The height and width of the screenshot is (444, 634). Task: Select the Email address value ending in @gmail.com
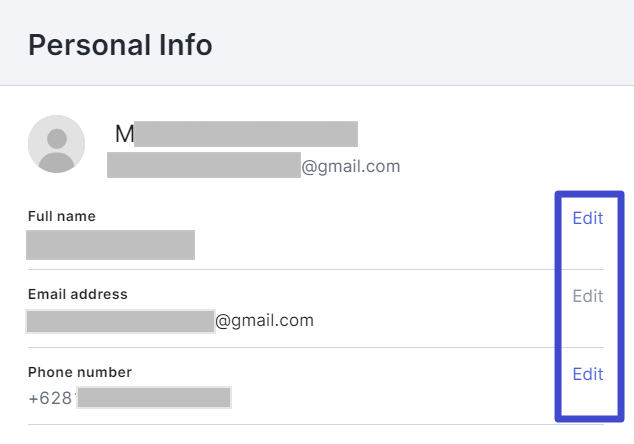(170, 321)
